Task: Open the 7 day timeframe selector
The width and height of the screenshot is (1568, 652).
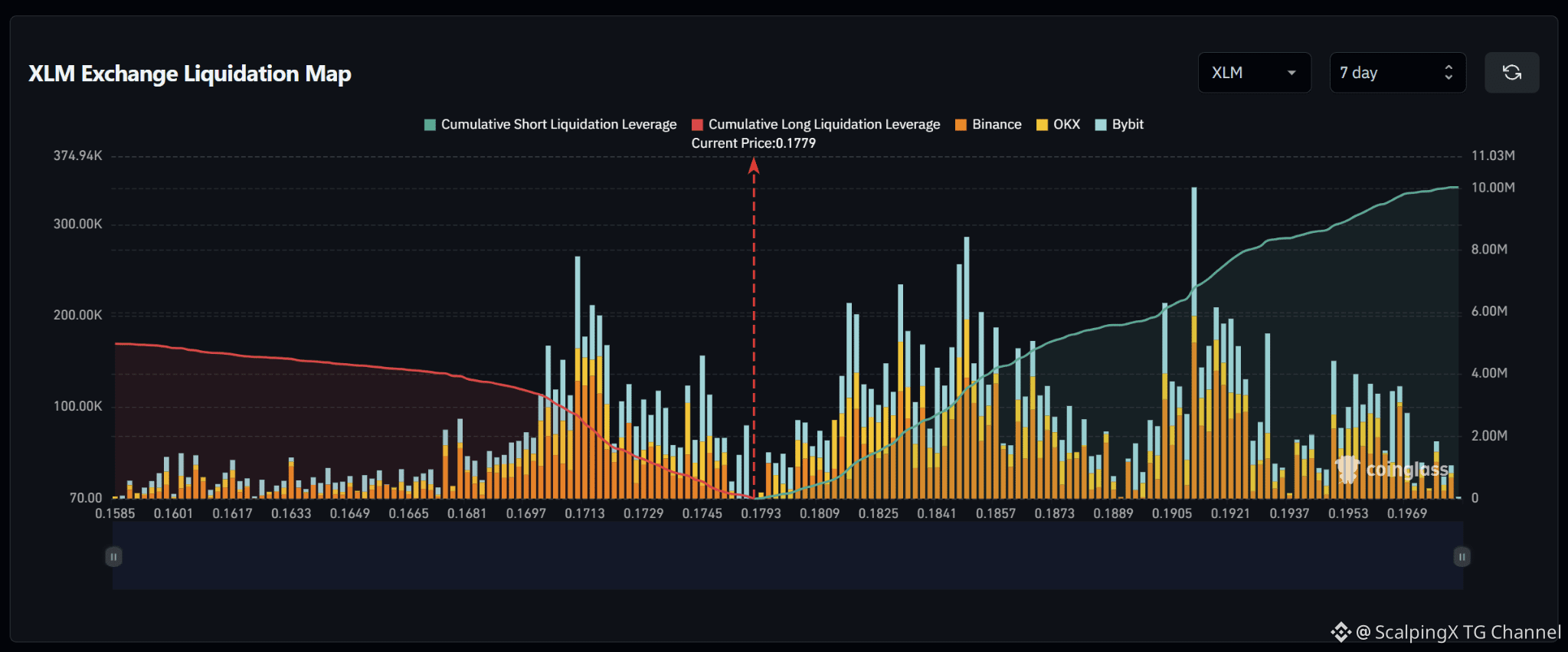Action: 1397,73
